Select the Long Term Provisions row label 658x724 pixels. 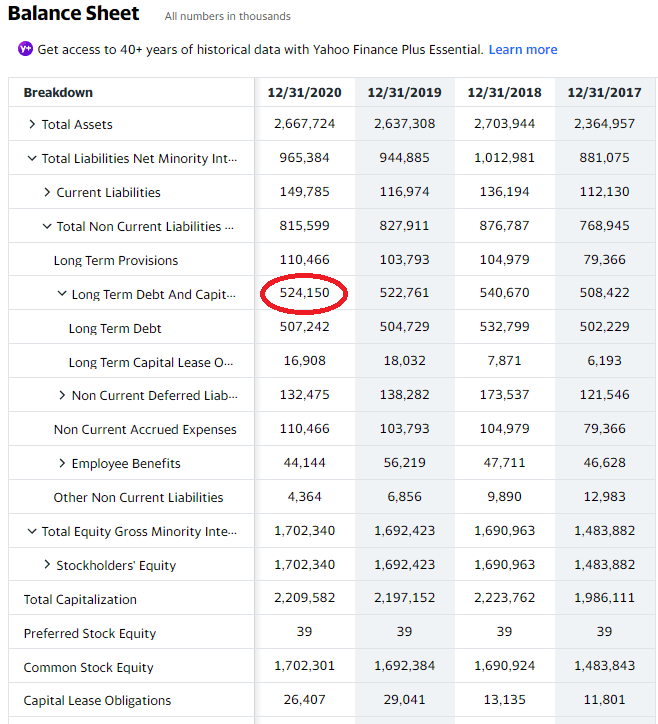pyautogui.click(x=116, y=260)
